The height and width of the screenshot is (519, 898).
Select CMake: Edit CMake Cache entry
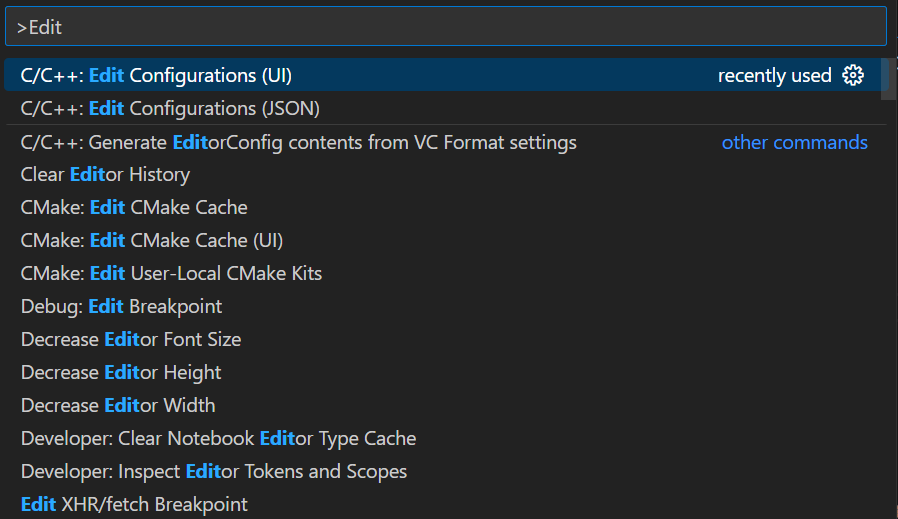134,208
